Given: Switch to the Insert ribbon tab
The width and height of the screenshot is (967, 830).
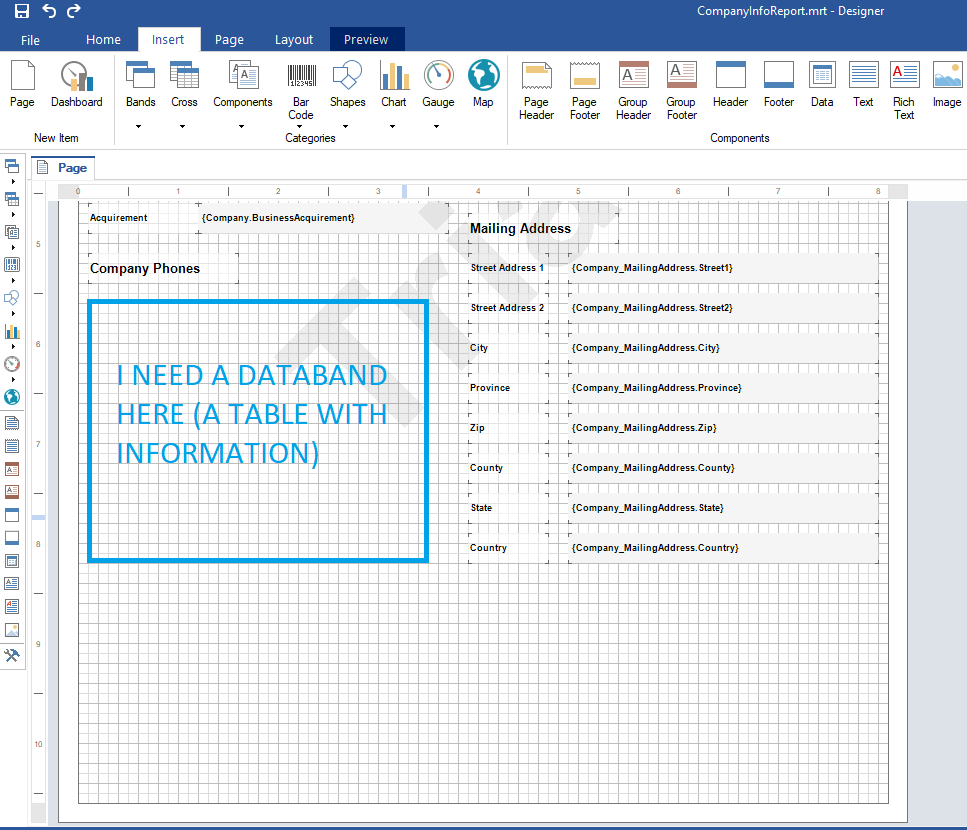Looking at the screenshot, I should pyautogui.click(x=168, y=39).
